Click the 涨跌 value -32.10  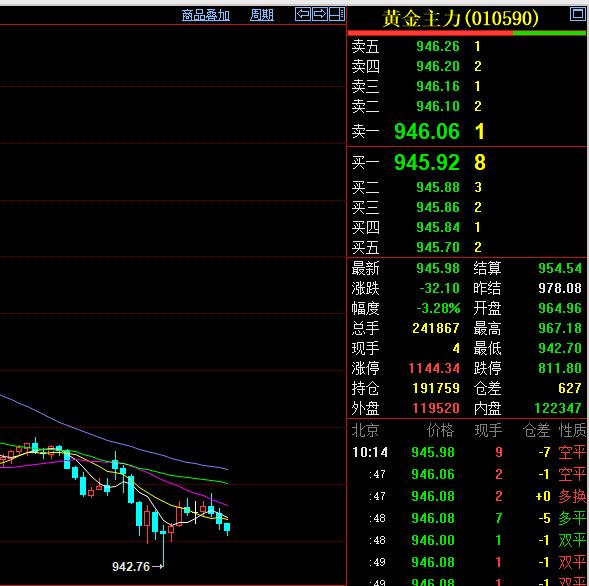(439, 288)
